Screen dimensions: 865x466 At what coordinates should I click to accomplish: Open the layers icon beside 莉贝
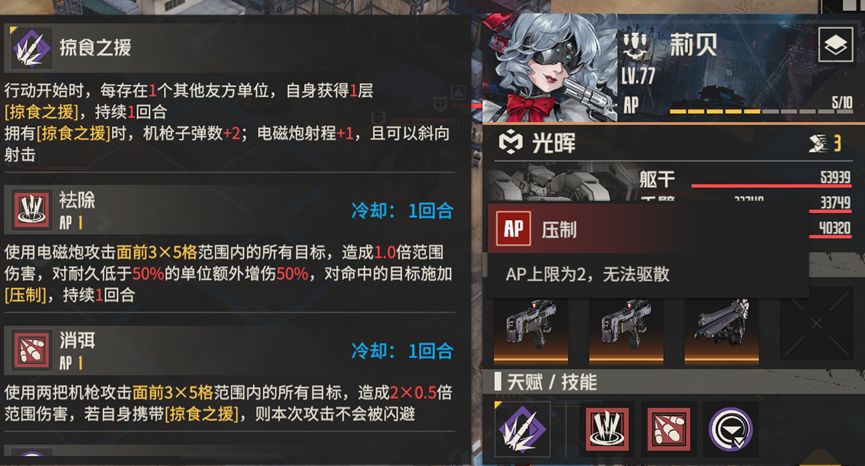tap(835, 45)
